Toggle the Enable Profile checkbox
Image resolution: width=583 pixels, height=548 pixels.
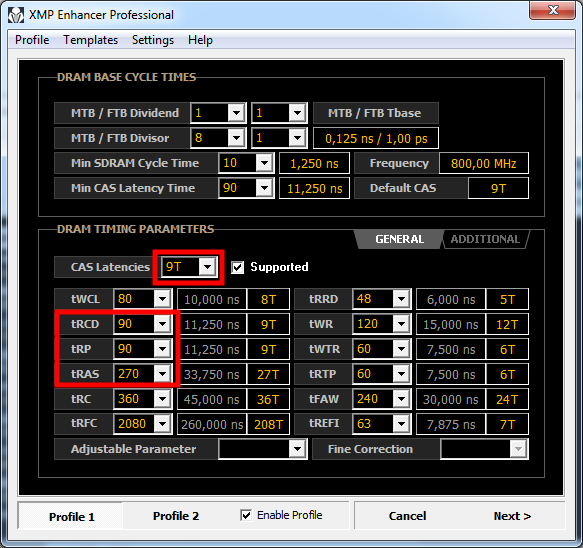pos(246,515)
